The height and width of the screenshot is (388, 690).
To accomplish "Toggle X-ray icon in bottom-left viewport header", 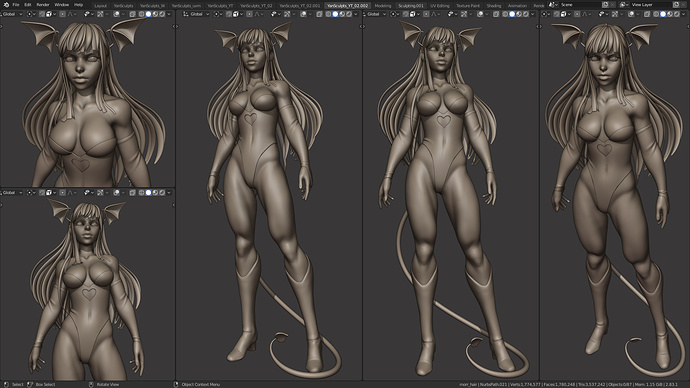I will pyautogui.click(x=132, y=193).
